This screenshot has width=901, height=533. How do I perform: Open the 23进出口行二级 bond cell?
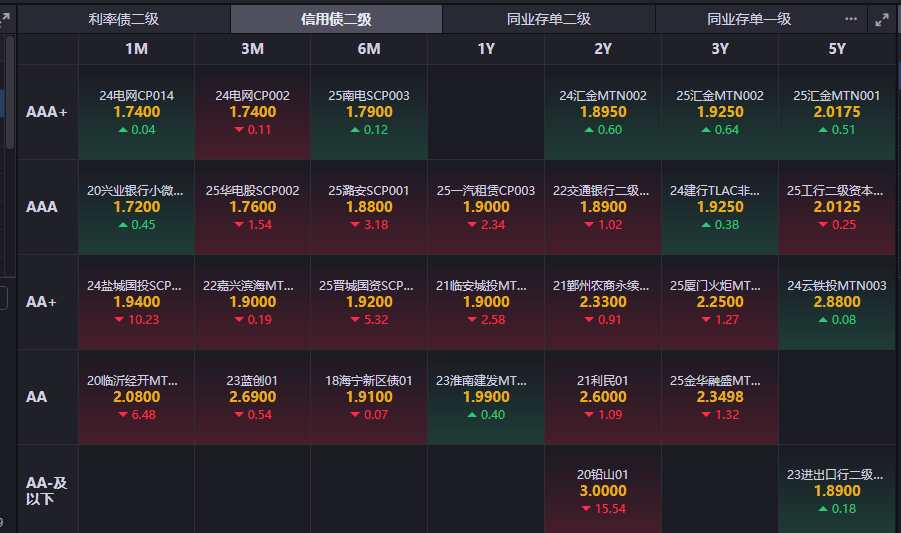[x=837, y=489]
